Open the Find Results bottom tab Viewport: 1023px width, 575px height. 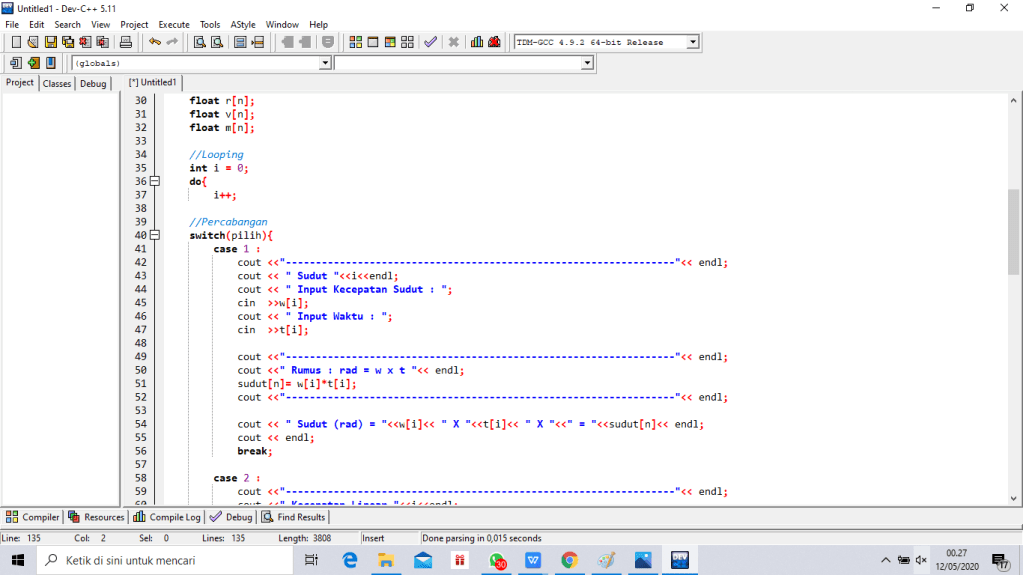(294, 517)
